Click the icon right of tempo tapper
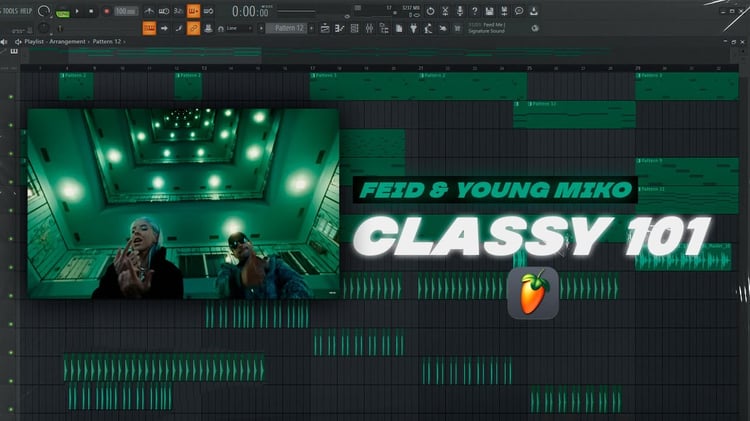The image size is (750, 421). tap(443, 29)
